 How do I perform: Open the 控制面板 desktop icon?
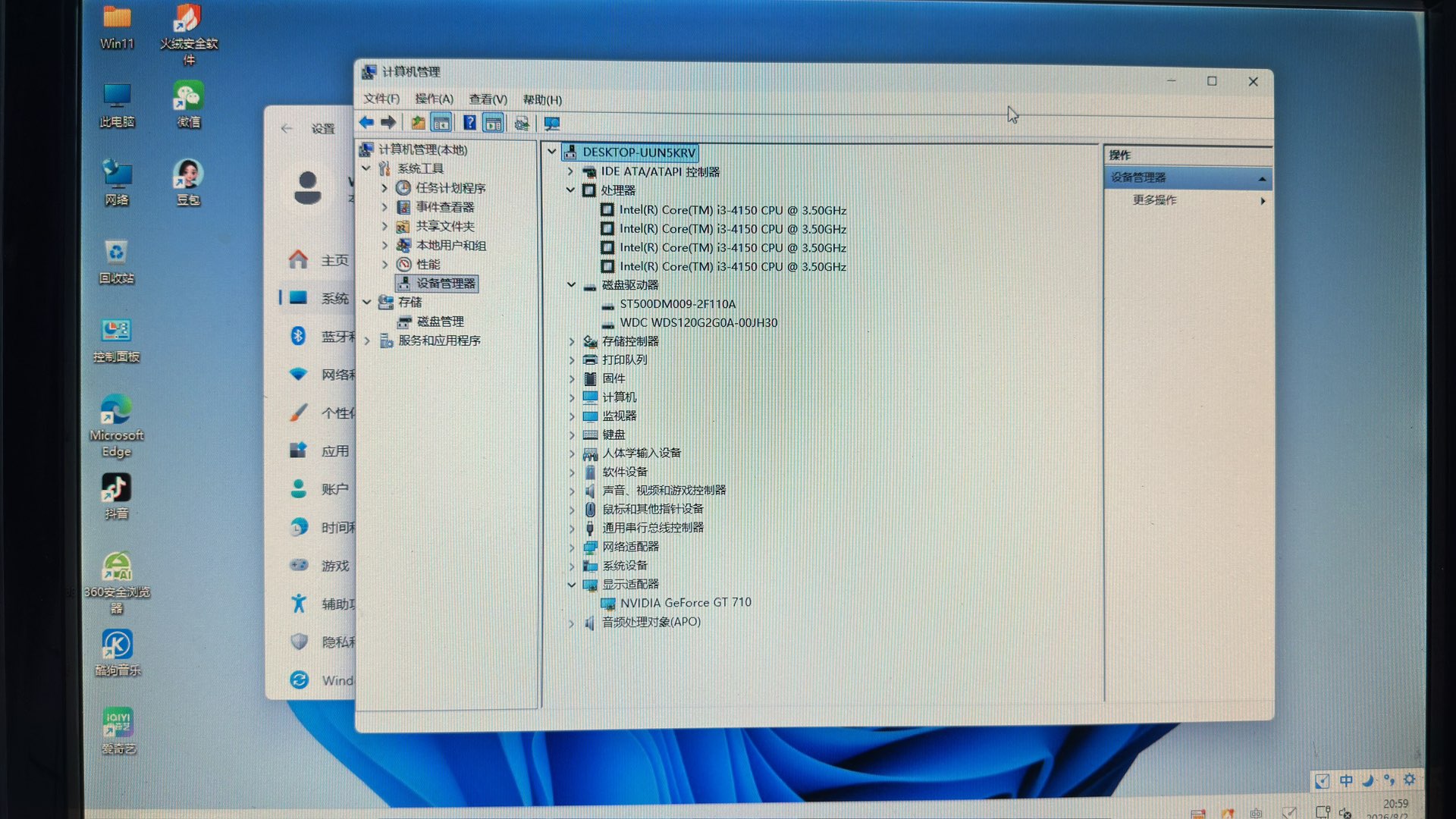point(116,340)
